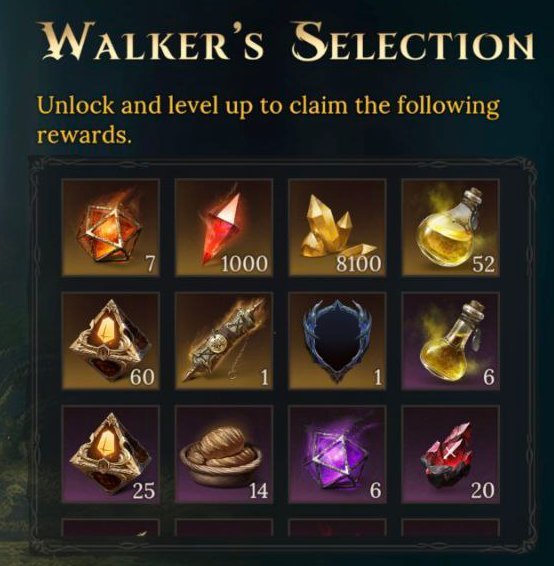Click the quantity 1000 on the red crystal
The image size is (554, 566).
(x=244, y=264)
